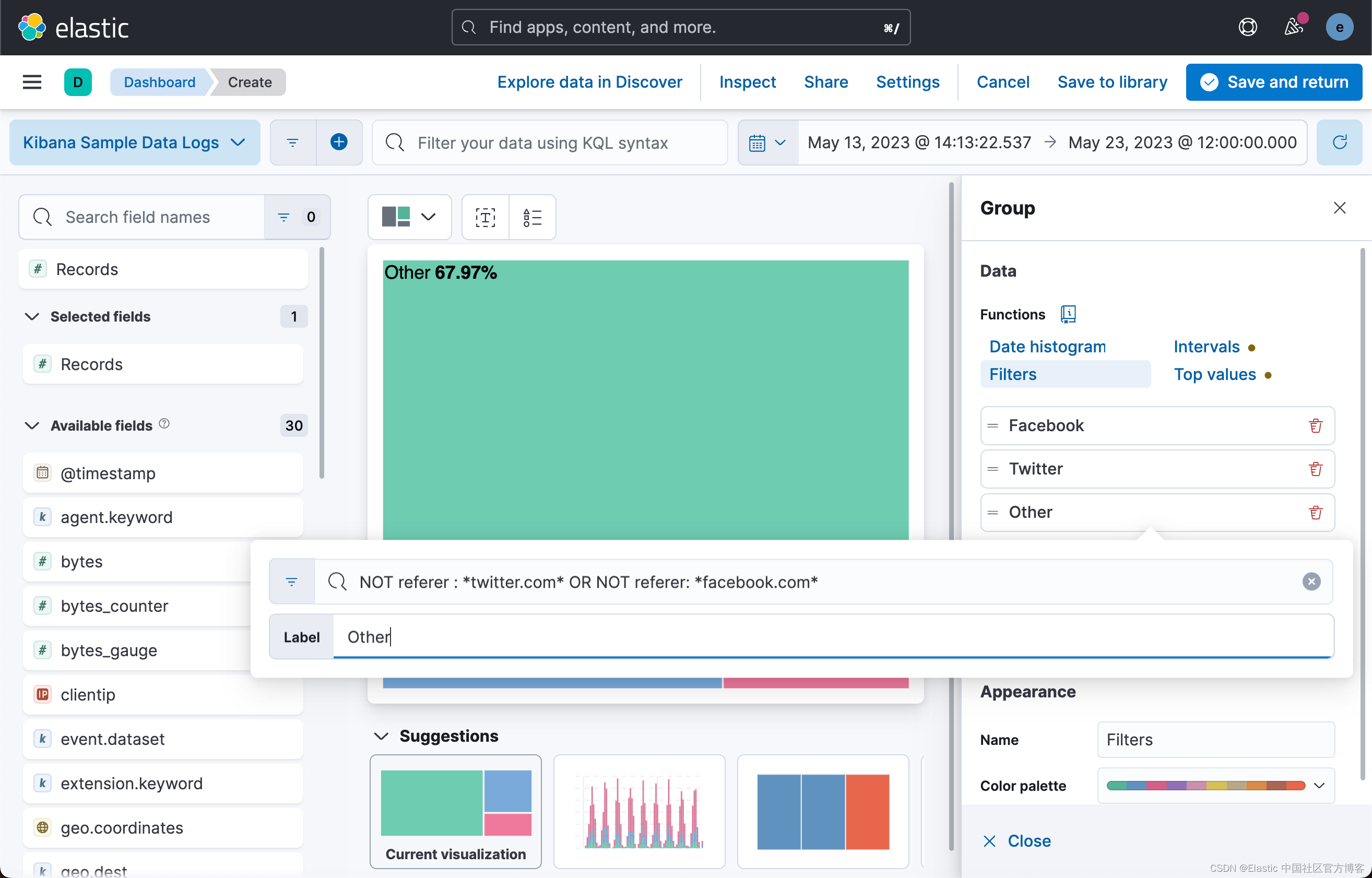Viewport: 1372px width, 878px height.
Task: Refresh the query results
Action: (1340, 143)
